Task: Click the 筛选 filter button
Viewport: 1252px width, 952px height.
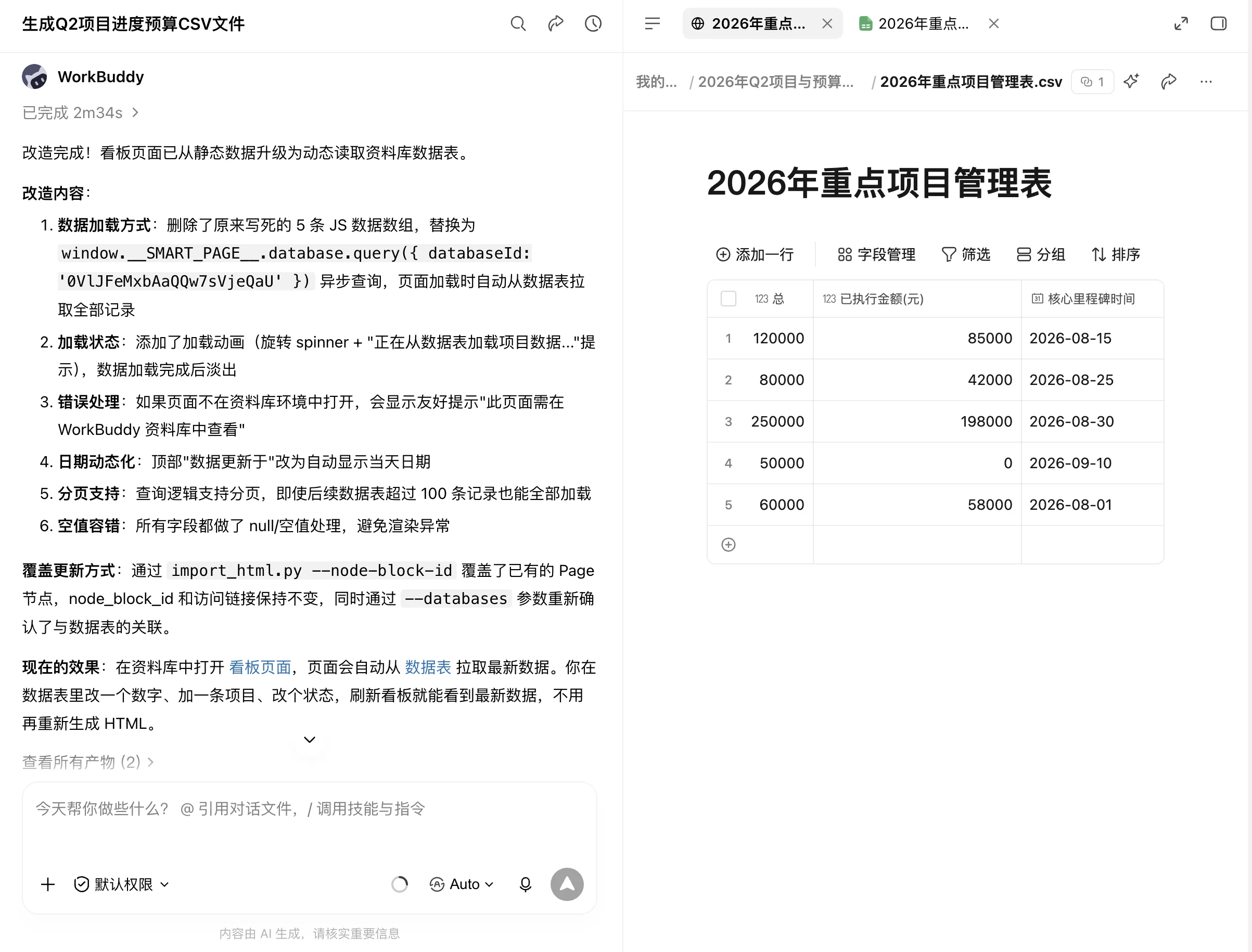Action: tap(966, 254)
